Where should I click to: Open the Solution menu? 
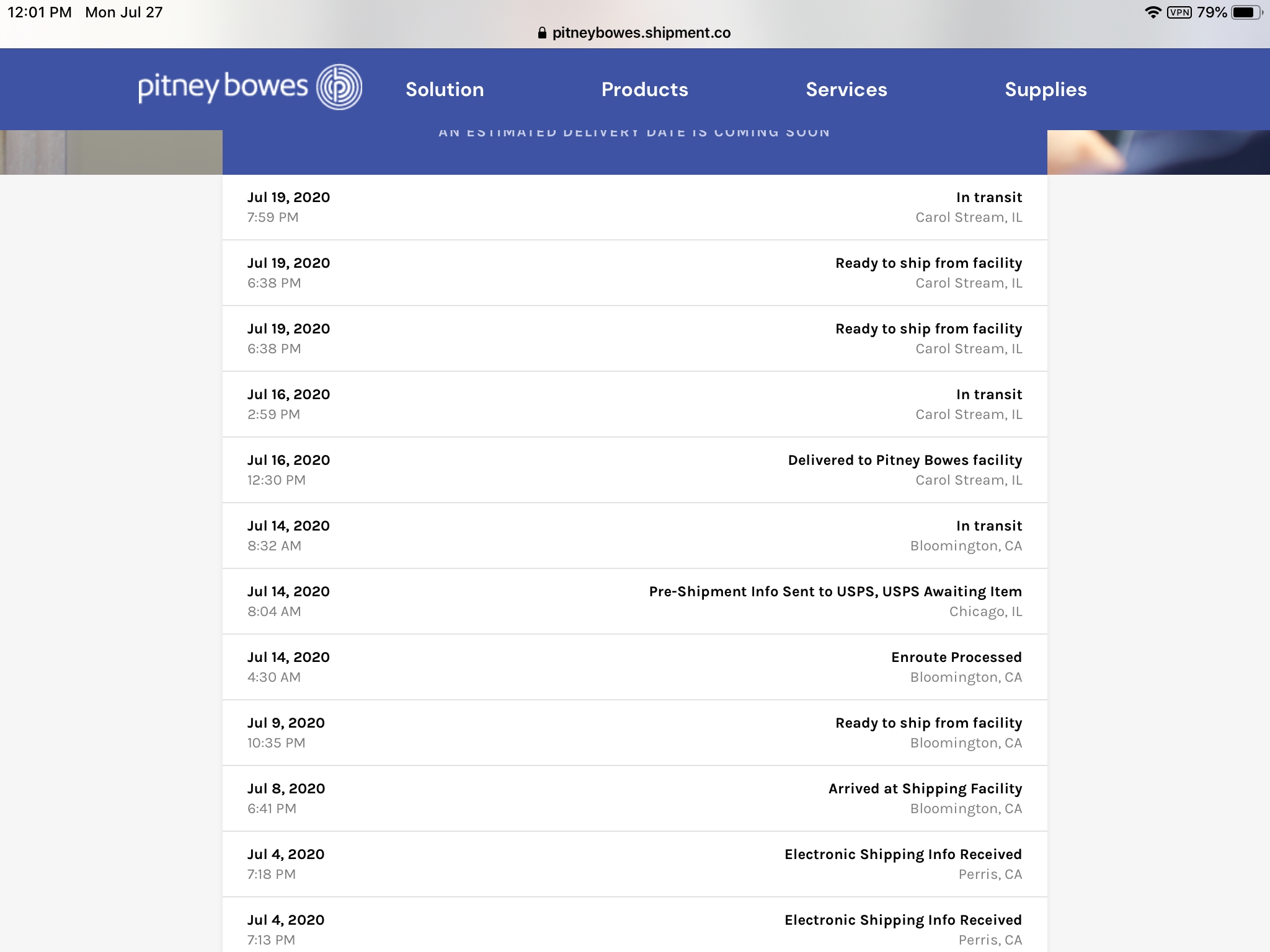tap(444, 89)
